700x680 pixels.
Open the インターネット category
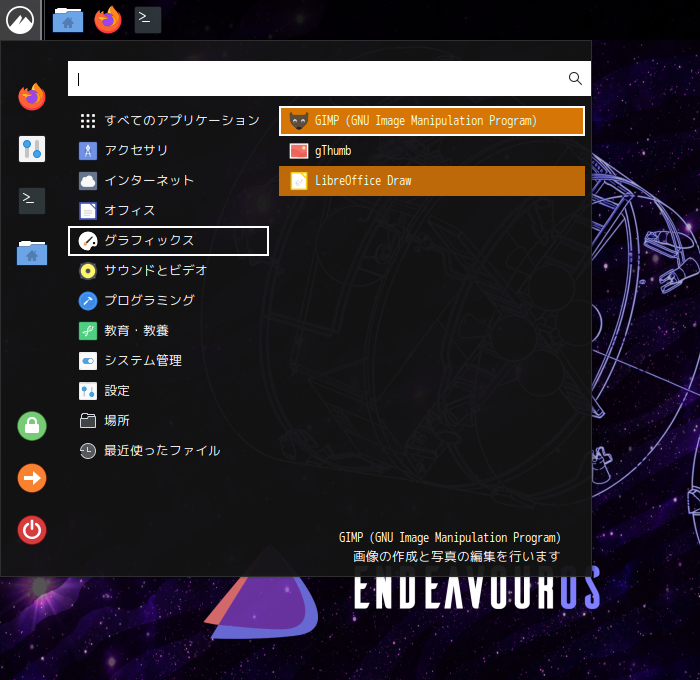168,180
